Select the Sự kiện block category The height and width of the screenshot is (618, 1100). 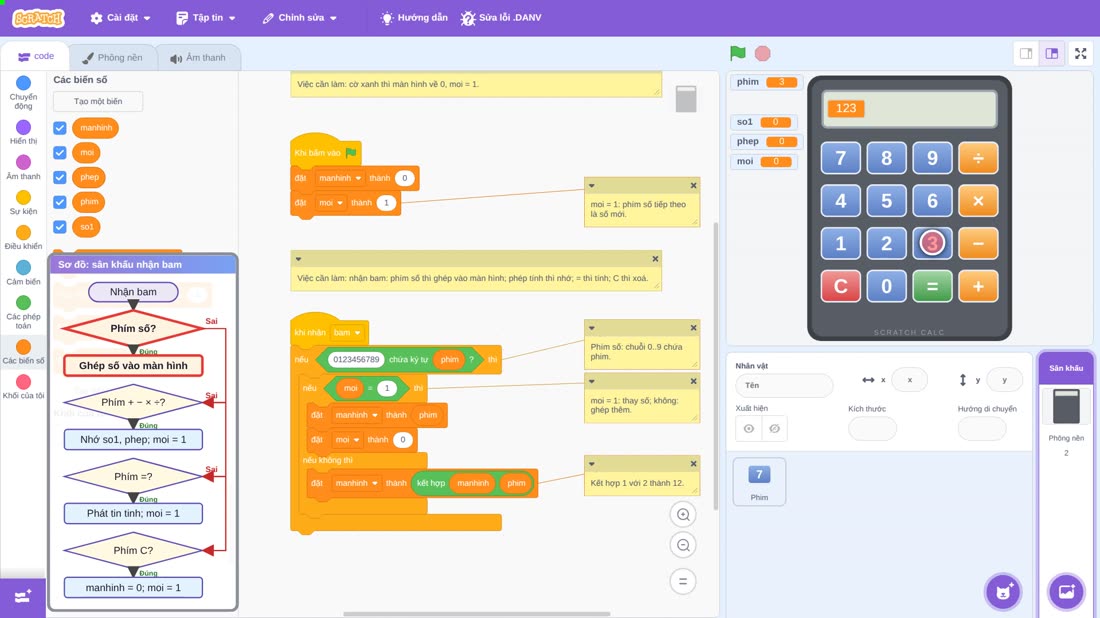coord(23,202)
